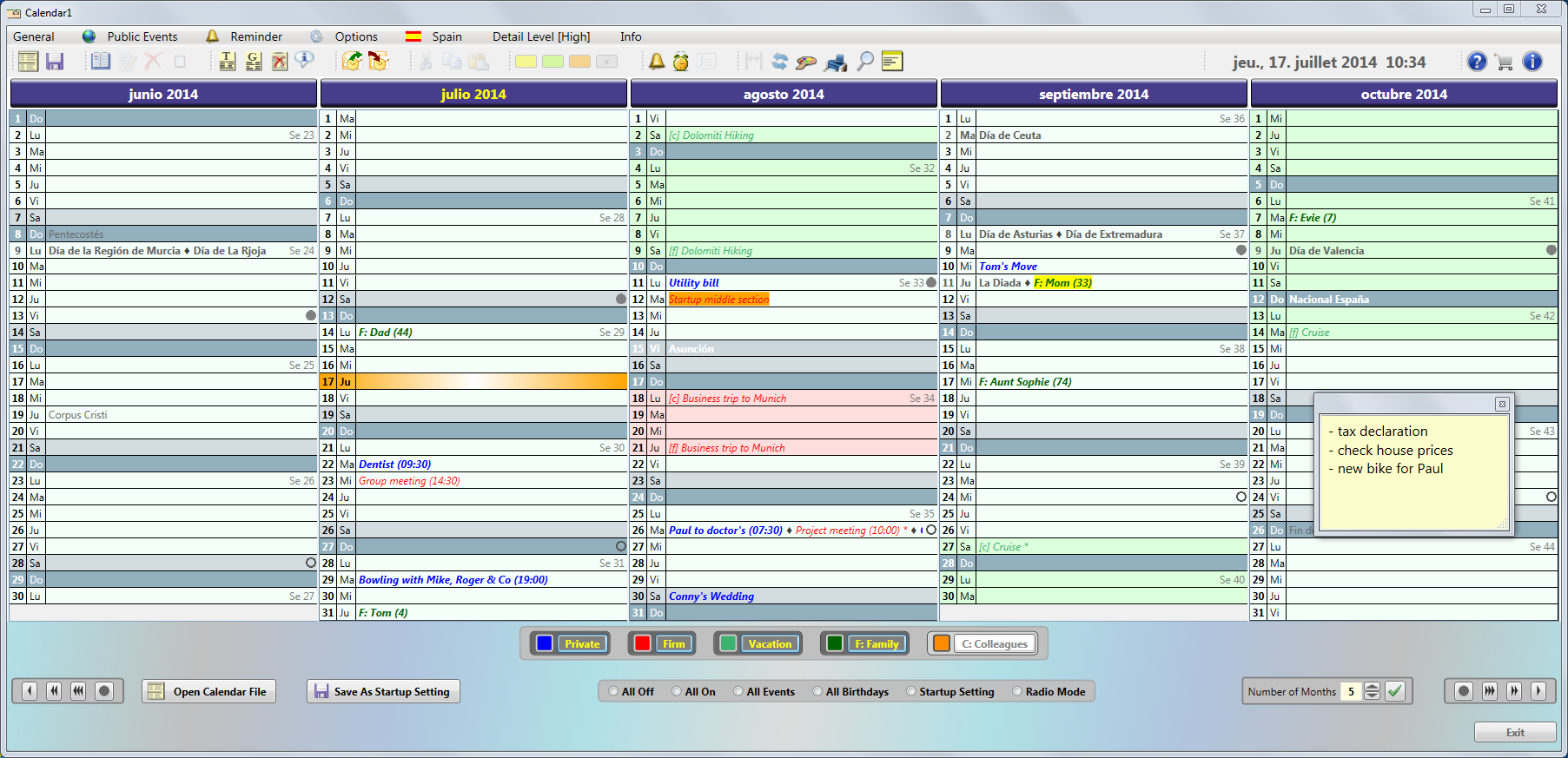This screenshot has height=758, width=1568.
Task: Click the purple floppy disk save icon
Action: pos(55,62)
